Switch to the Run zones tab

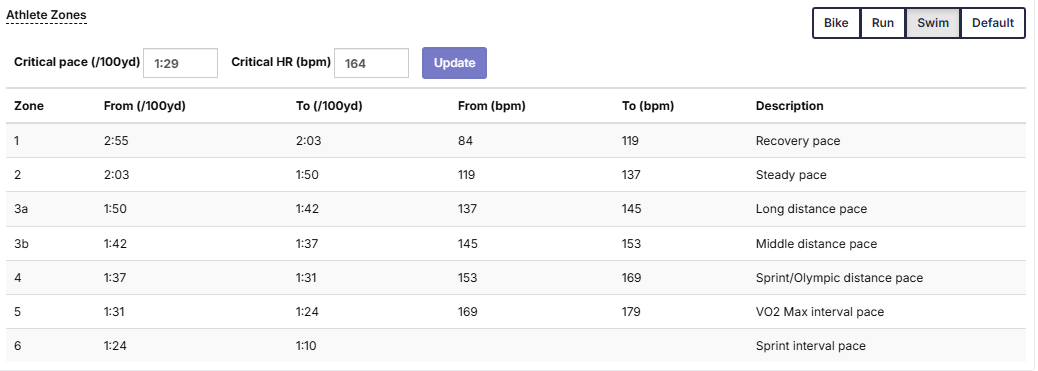tap(882, 23)
